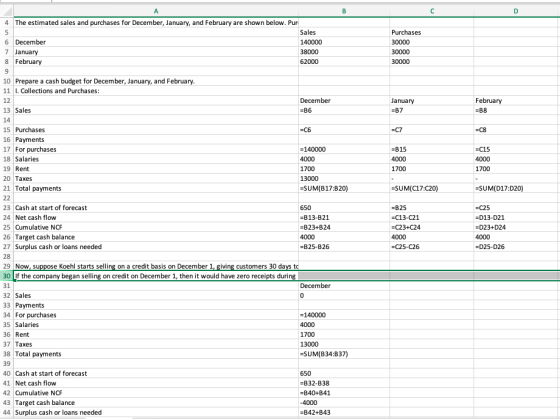Screen dimensions: 560x419
Task: Select cash at start value 650 in row 23
Action: 344,208
